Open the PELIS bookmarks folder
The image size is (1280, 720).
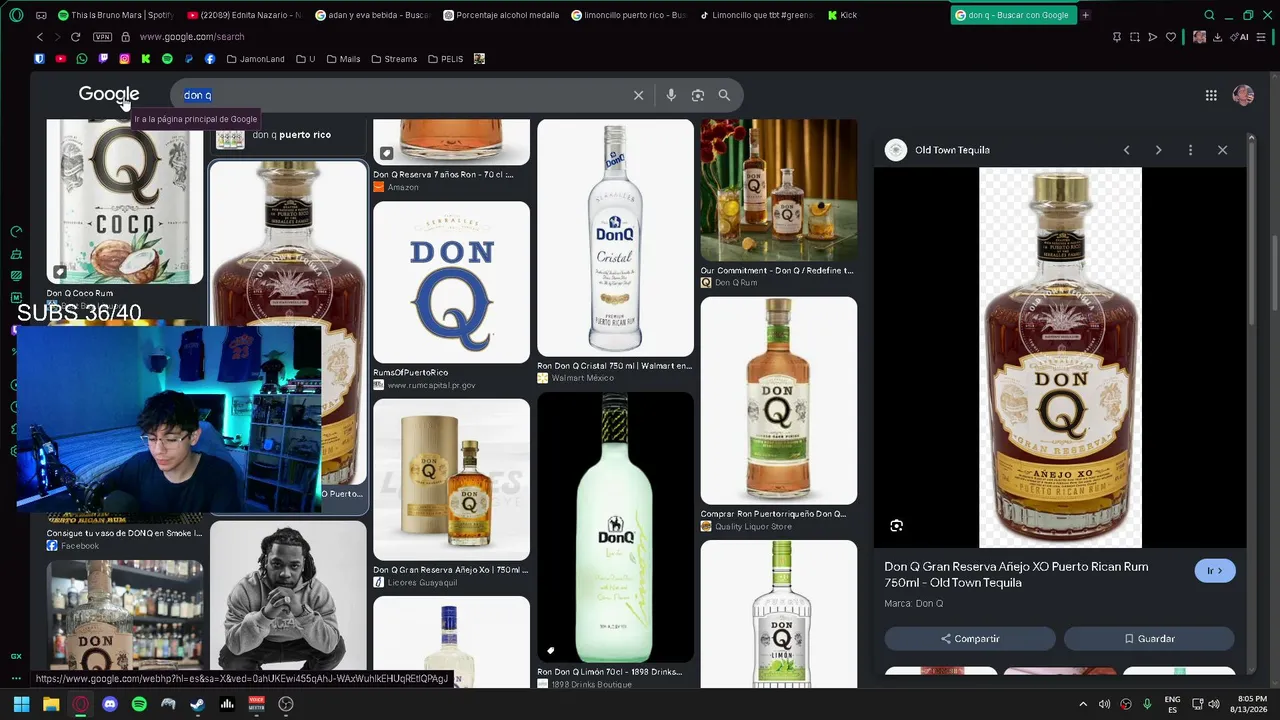pyautogui.click(x=446, y=59)
